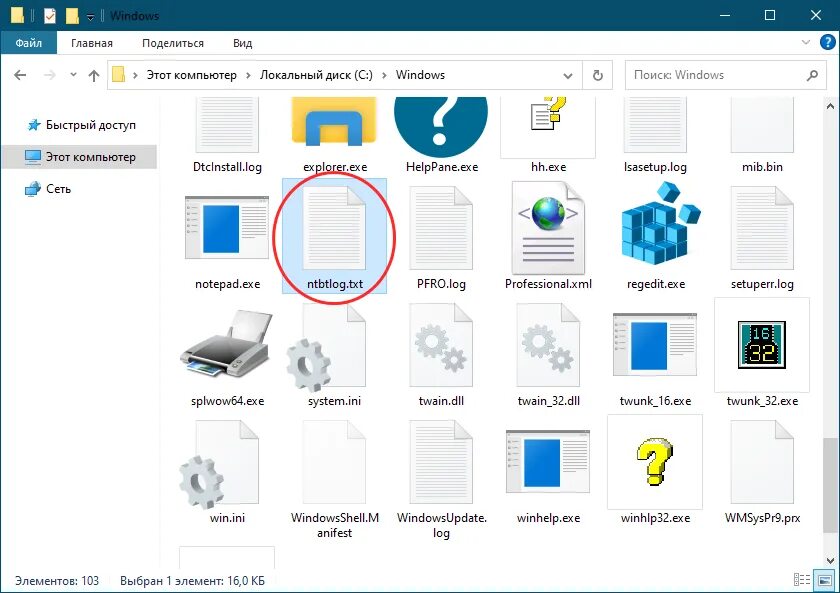Select the explorer.exe icon
This screenshot has width=840, height=593.
tap(334, 122)
